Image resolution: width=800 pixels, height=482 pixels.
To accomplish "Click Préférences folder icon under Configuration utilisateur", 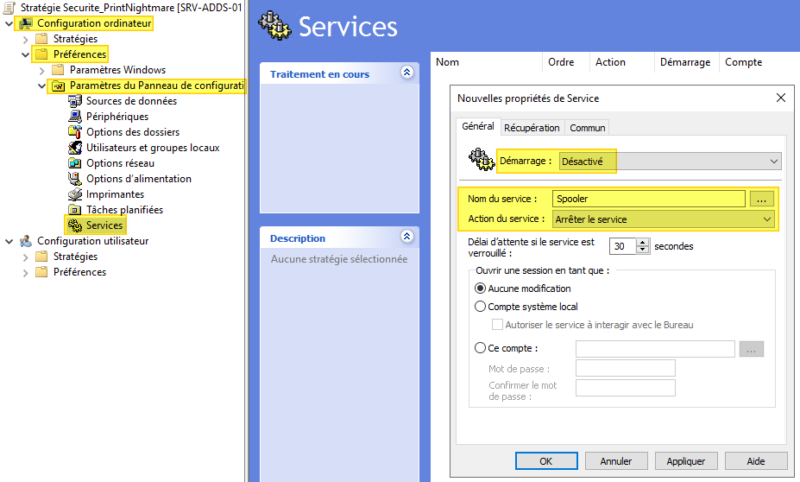I will [x=41, y=272].
